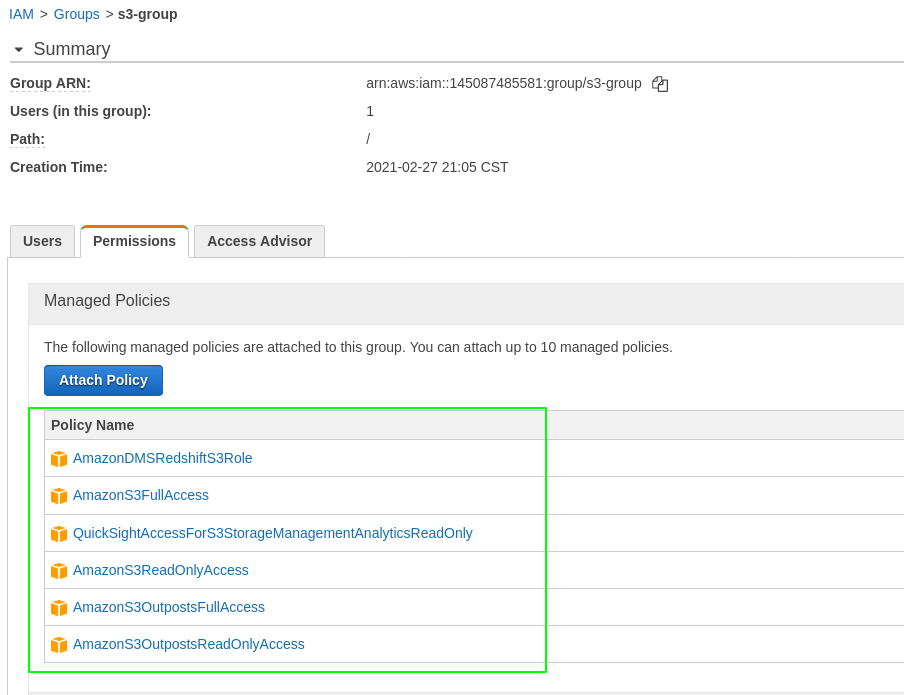The image size is (904, 695).
Task: Click the Managed Policies section header
Action: click(x=107, y=300)
